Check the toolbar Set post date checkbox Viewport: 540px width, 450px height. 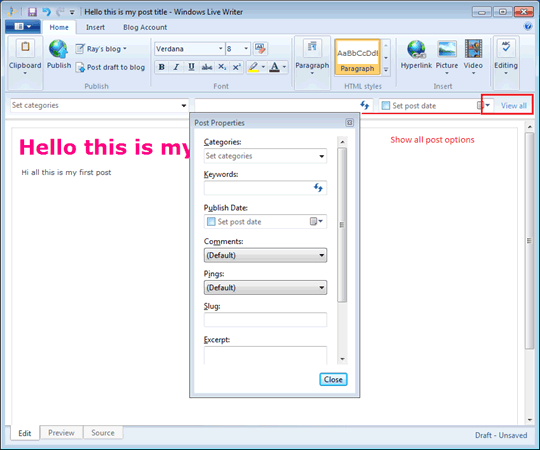[x=386, y=105]
